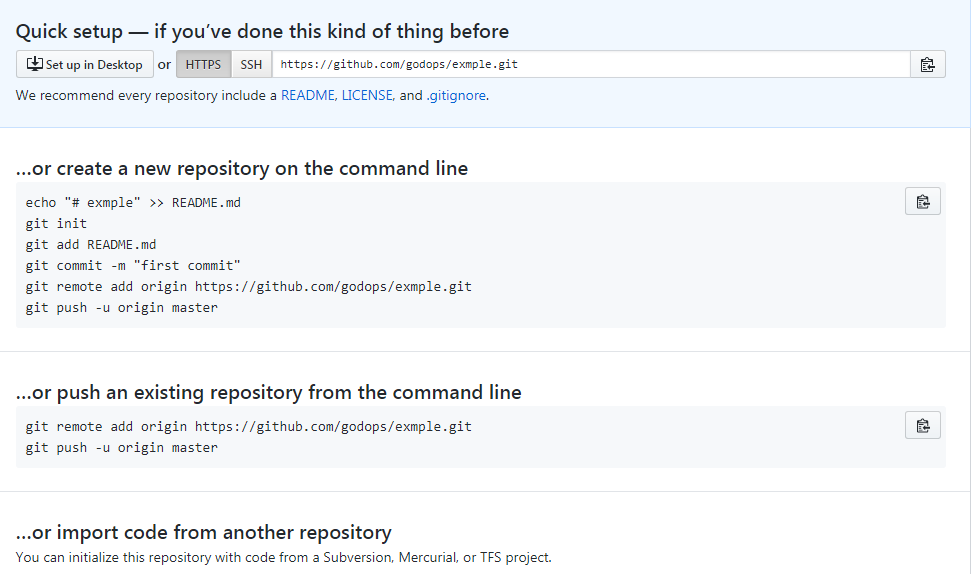Click the git add README.md line

pos(91,244)
